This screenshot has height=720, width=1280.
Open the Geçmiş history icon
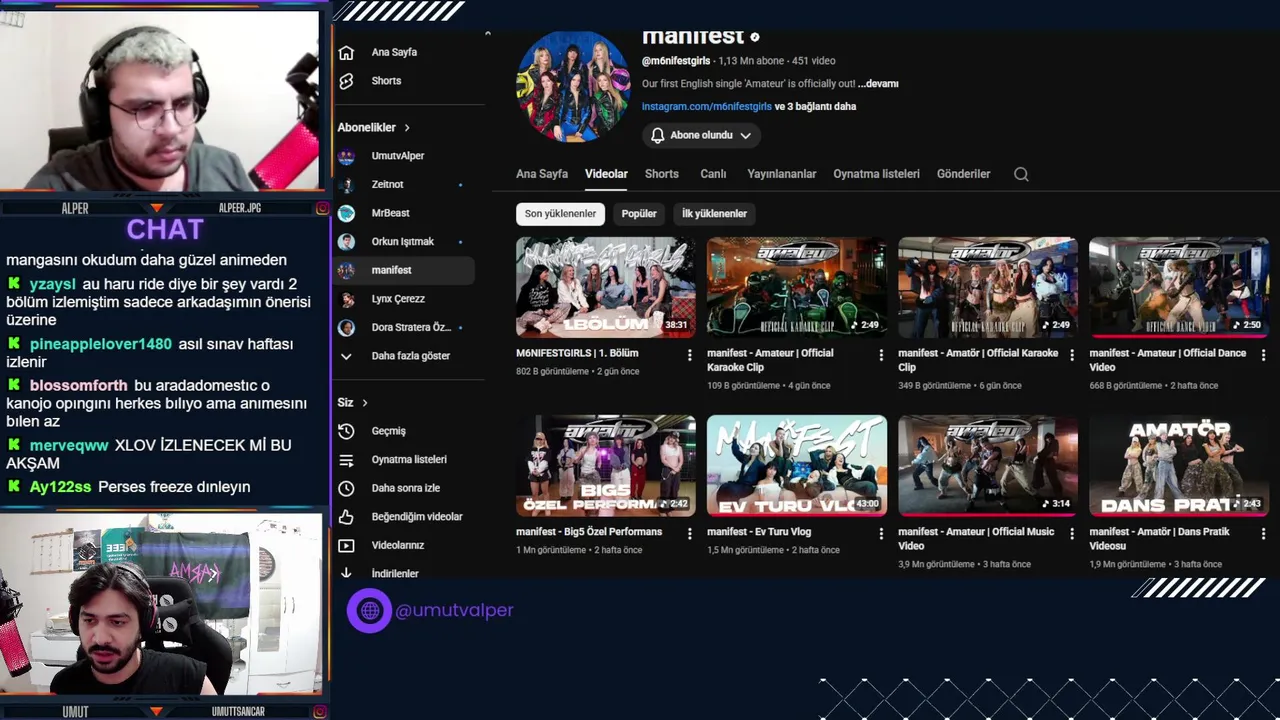pos(346,431)
